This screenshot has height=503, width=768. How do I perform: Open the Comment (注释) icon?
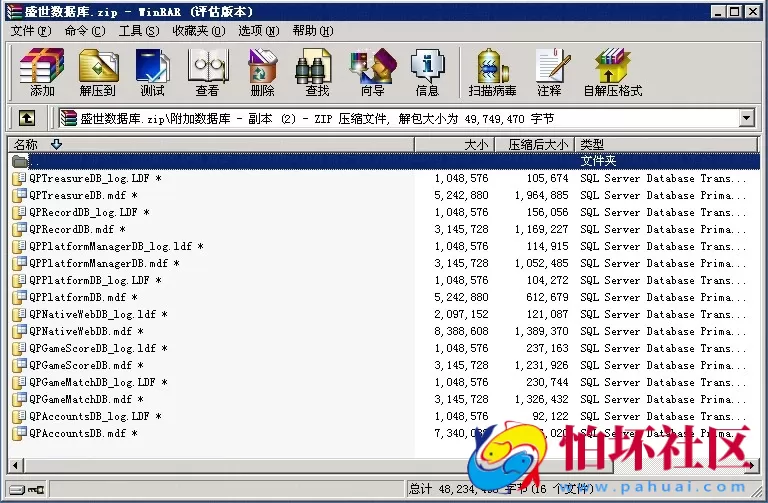551,72
